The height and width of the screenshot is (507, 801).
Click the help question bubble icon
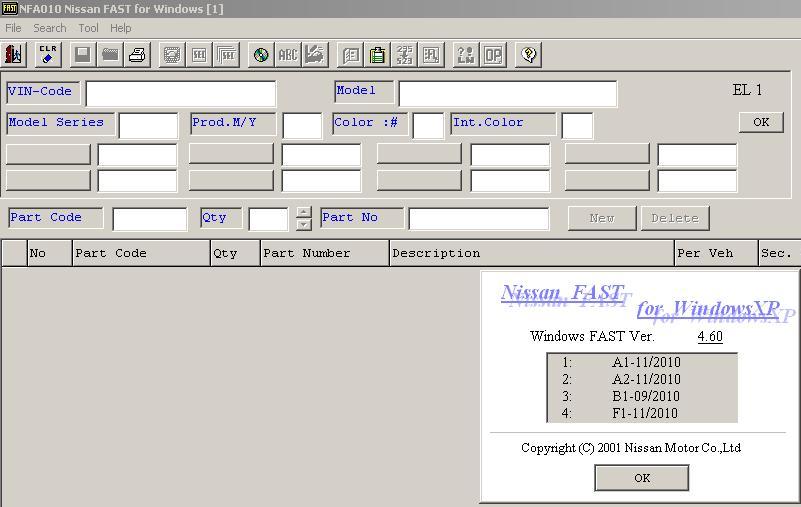pyautogui.click(x=528, y=54)
